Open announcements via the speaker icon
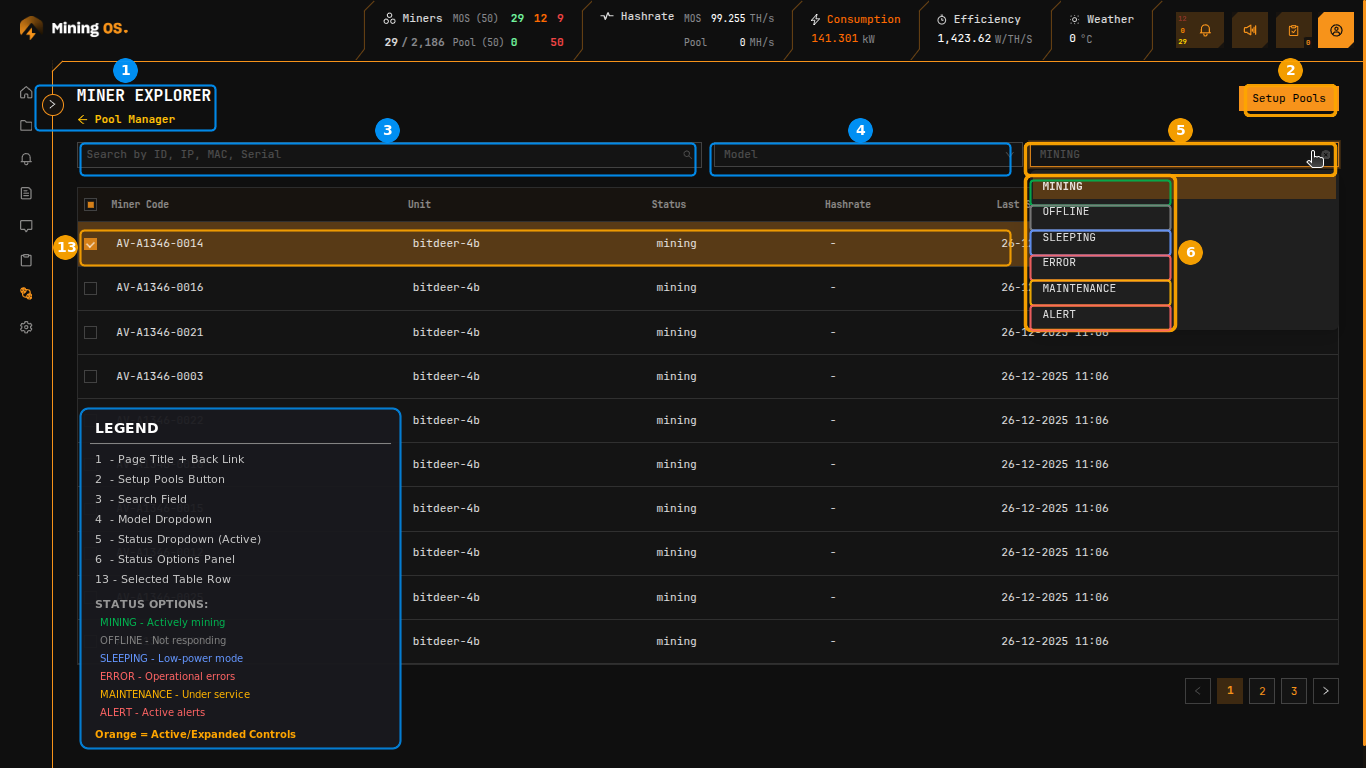This screenshot has width=1366, height=768. coord(1249,29)
